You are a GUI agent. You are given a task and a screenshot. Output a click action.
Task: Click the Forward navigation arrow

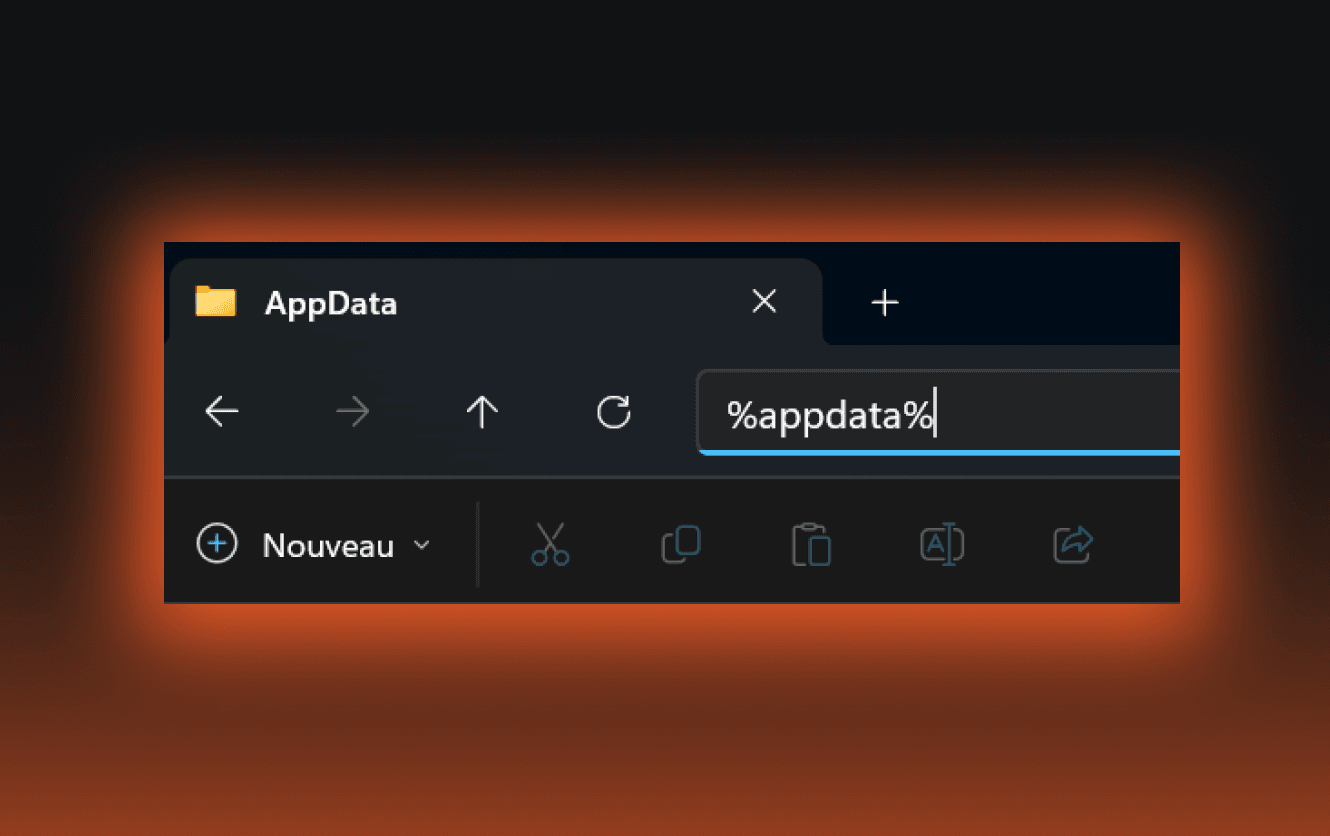(x=352, y=411)
